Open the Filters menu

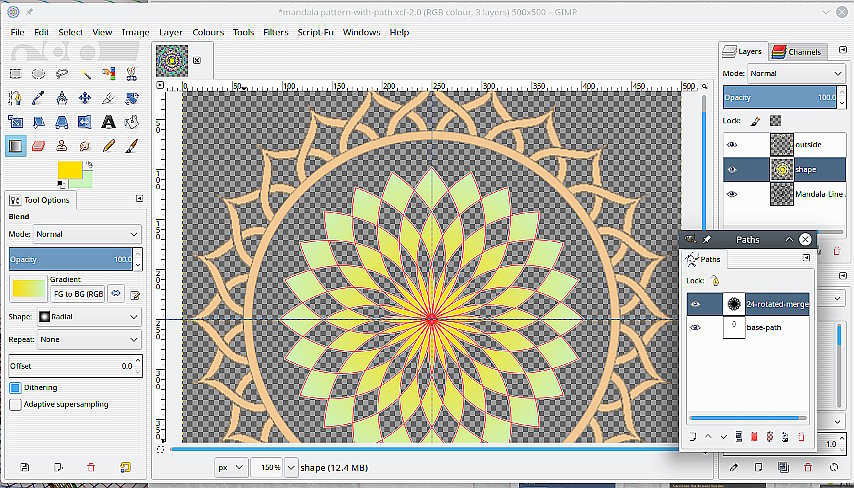[x=275, y=32]
